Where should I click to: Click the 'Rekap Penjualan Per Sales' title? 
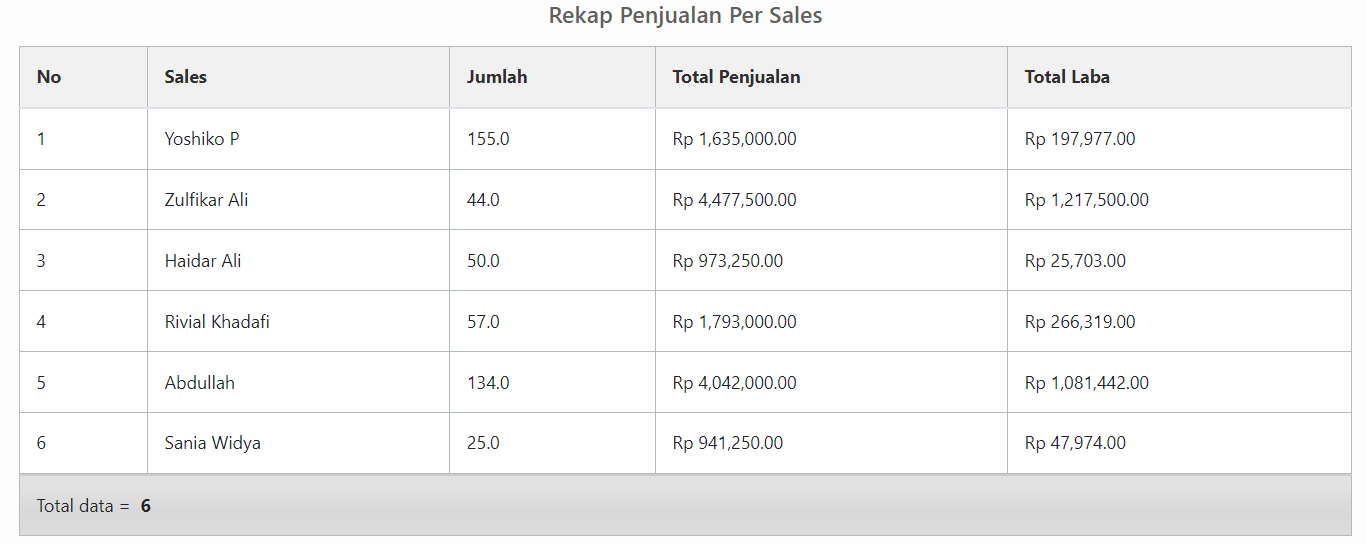click(685, 16)
